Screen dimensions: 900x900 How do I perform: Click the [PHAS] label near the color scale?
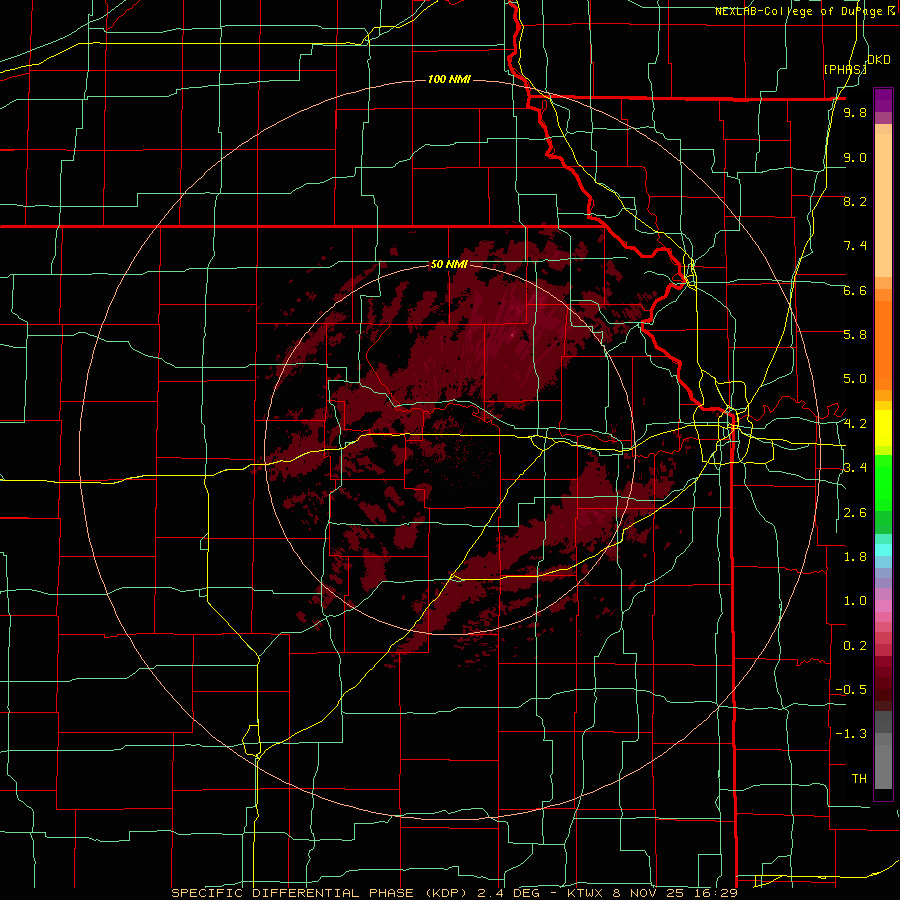(x=845, y=70)
